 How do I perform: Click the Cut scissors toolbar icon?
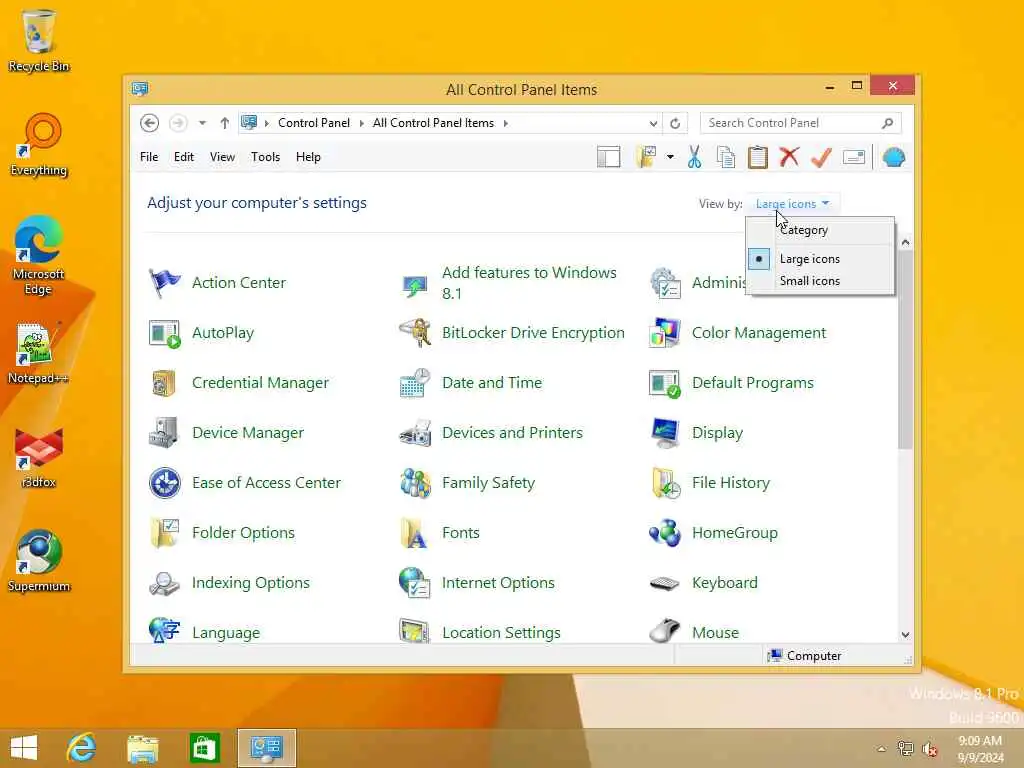(x=694, y=157)
